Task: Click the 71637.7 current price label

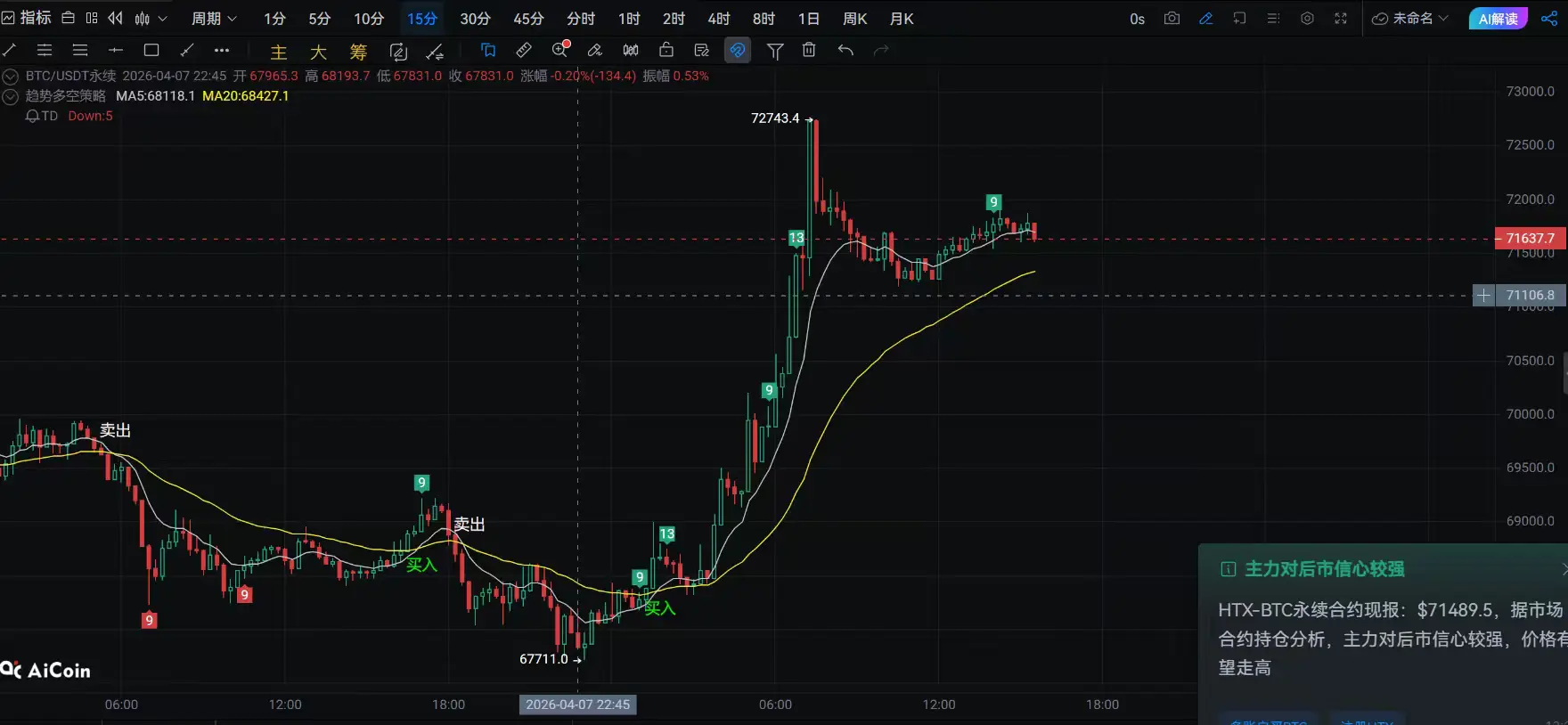Action: pyautogui.click(x=1530, y=239)
